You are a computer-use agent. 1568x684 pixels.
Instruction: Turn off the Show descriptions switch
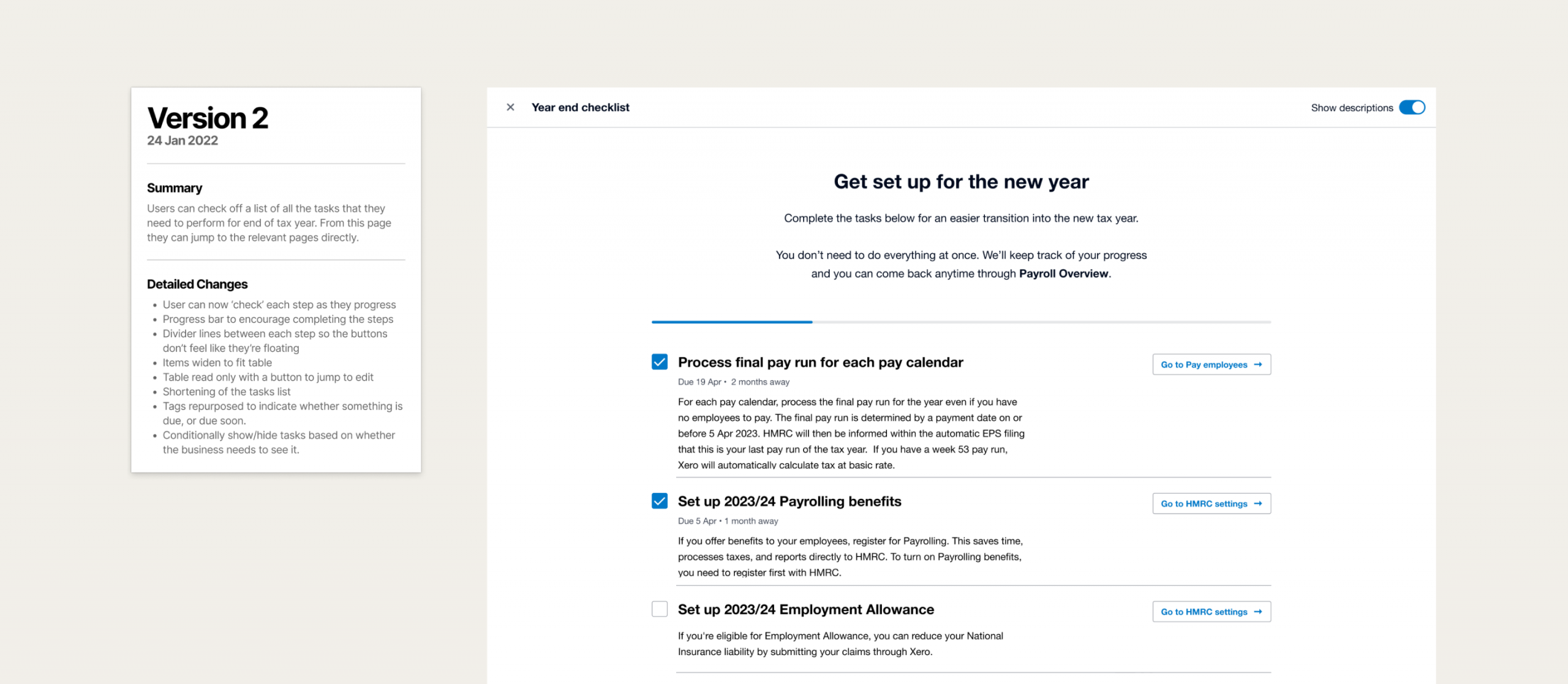1412,107
